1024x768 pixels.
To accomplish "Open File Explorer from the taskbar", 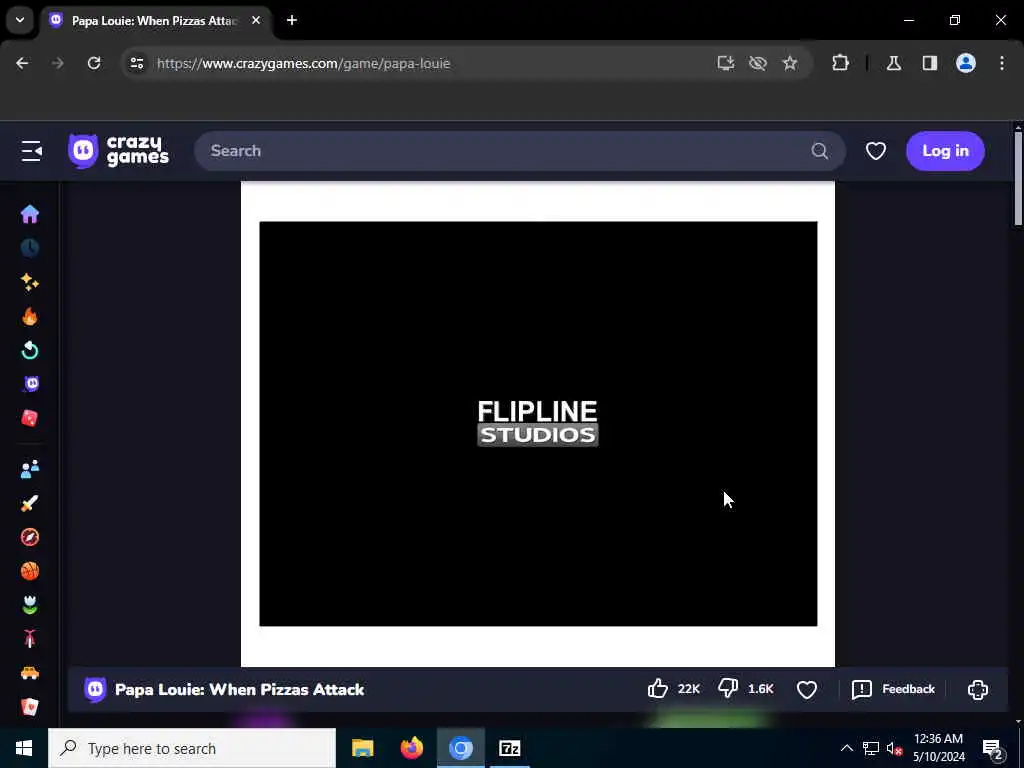I will click(362, 748).
